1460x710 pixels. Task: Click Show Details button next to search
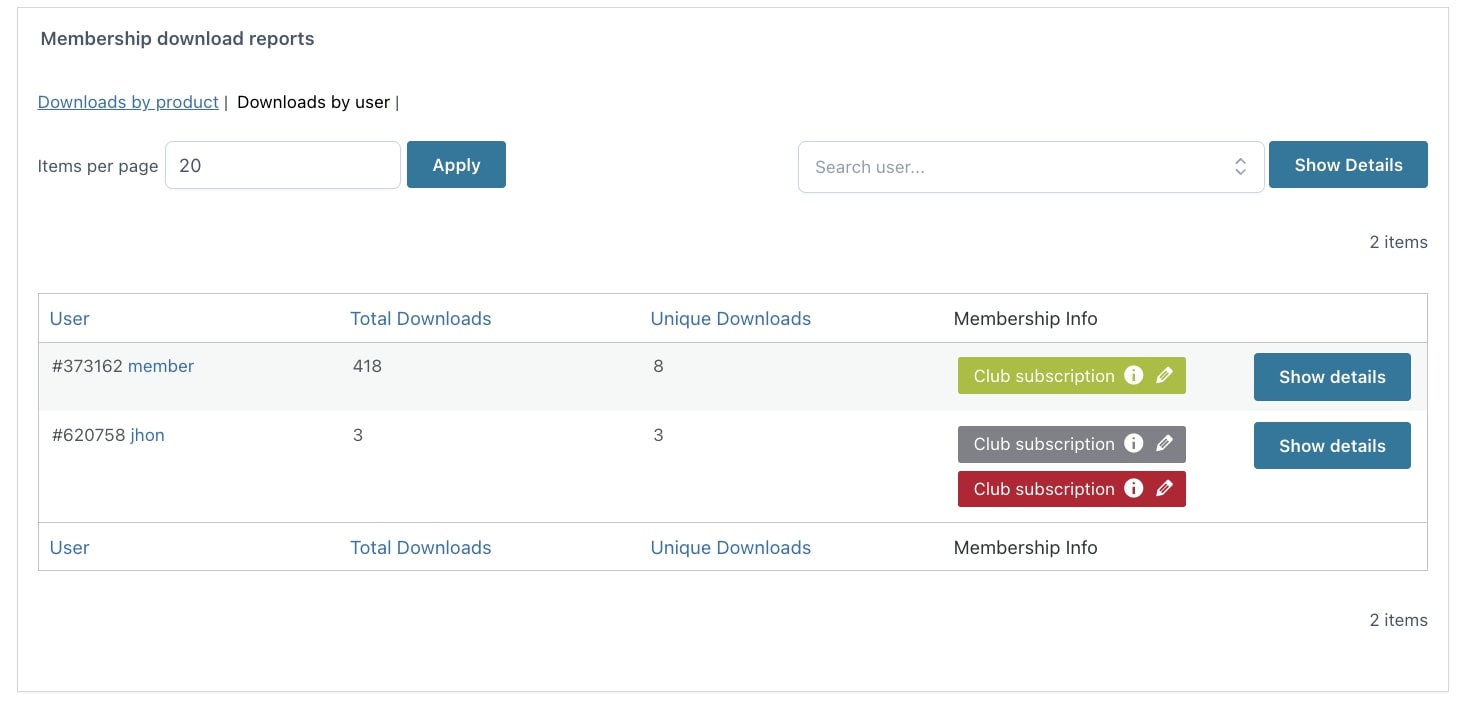(x=1347, y=165)
